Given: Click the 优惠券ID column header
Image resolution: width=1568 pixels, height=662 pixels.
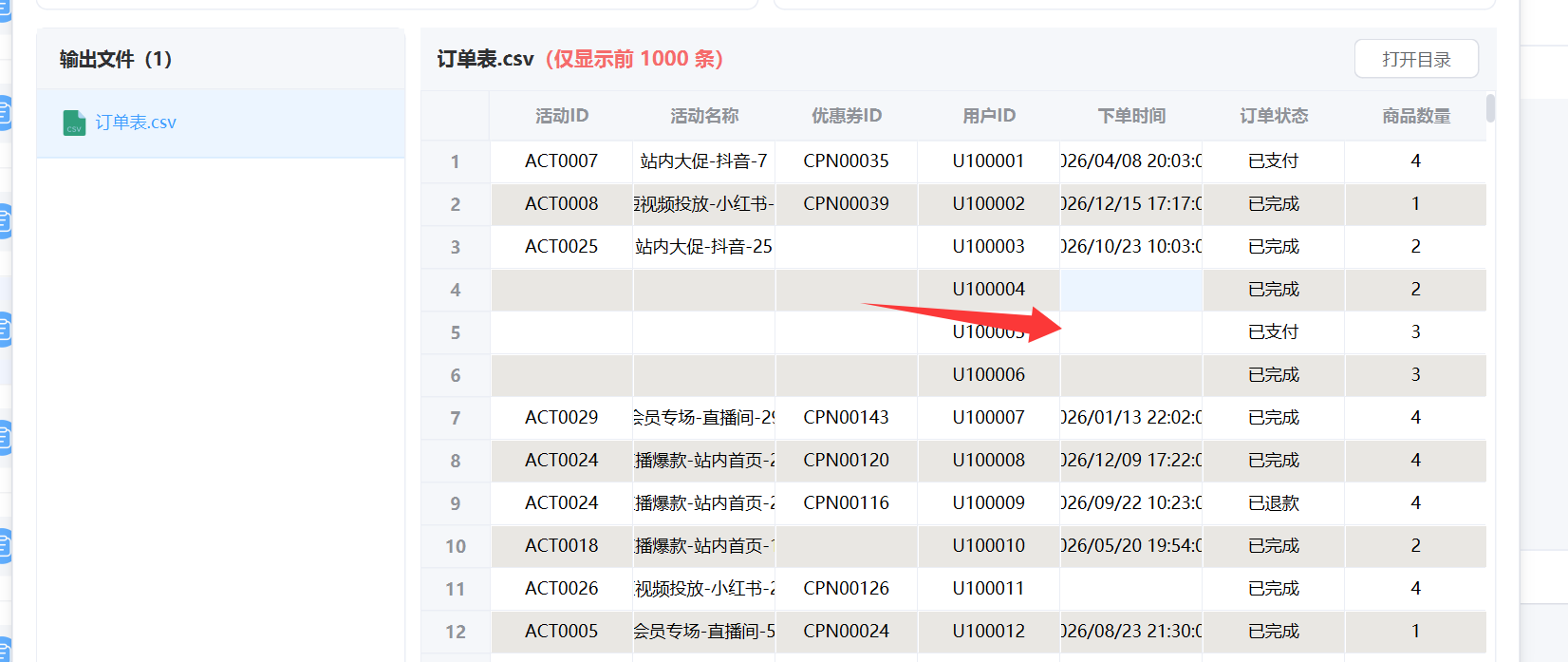Looking at the screenshot, I should pos(846,116).
